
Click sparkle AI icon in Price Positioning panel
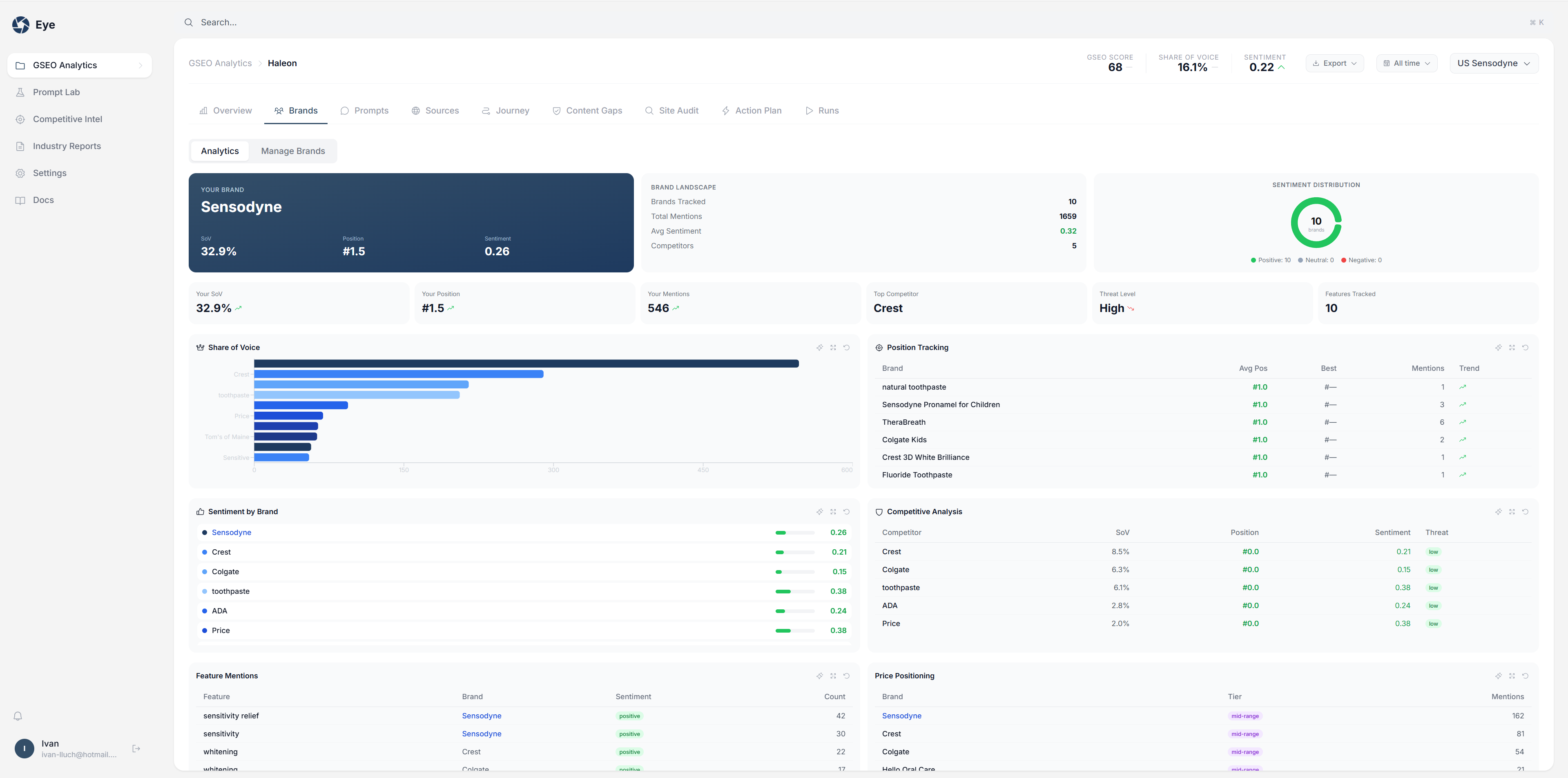click(x=1498, y=676)
